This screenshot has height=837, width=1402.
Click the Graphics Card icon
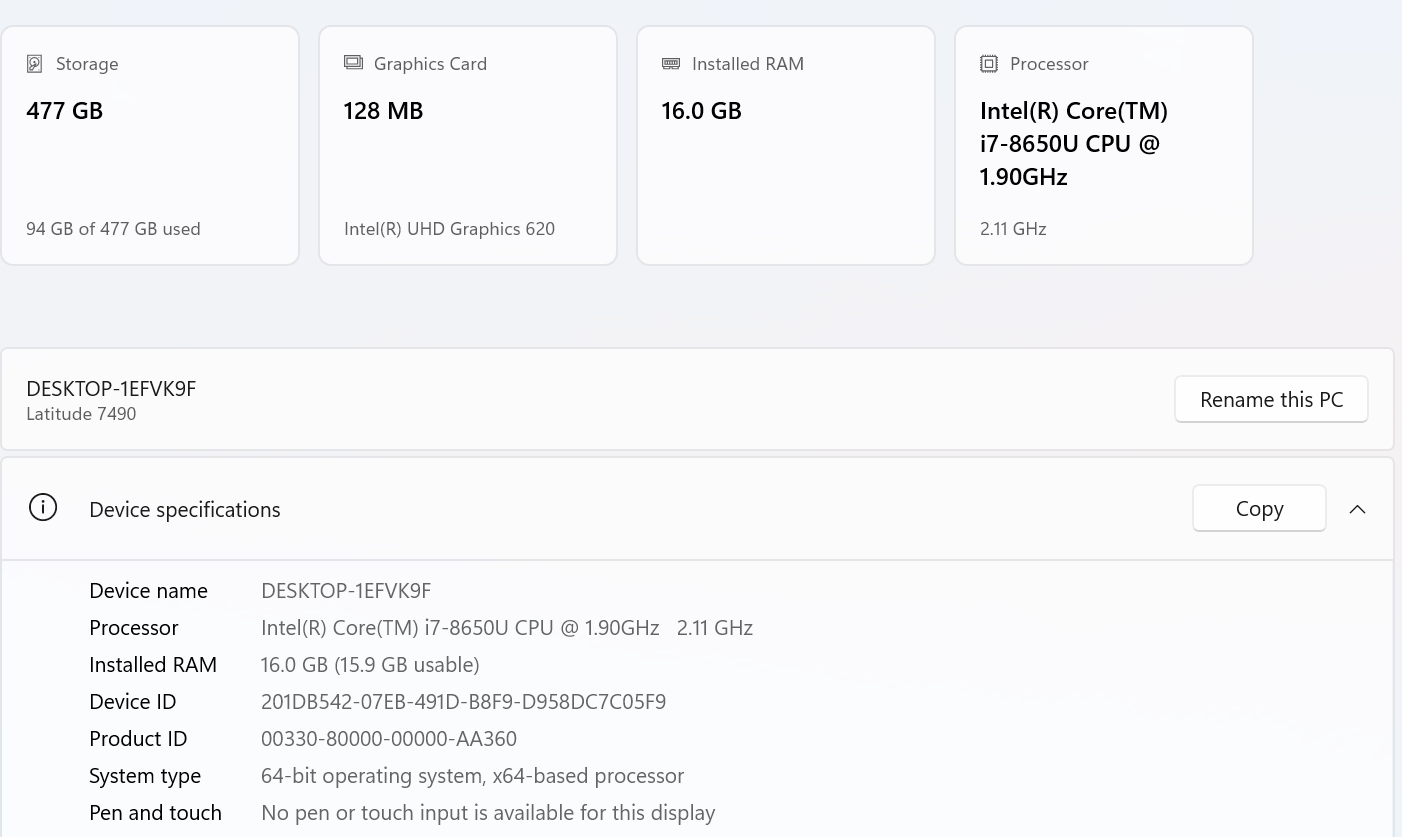click(353, 63)
